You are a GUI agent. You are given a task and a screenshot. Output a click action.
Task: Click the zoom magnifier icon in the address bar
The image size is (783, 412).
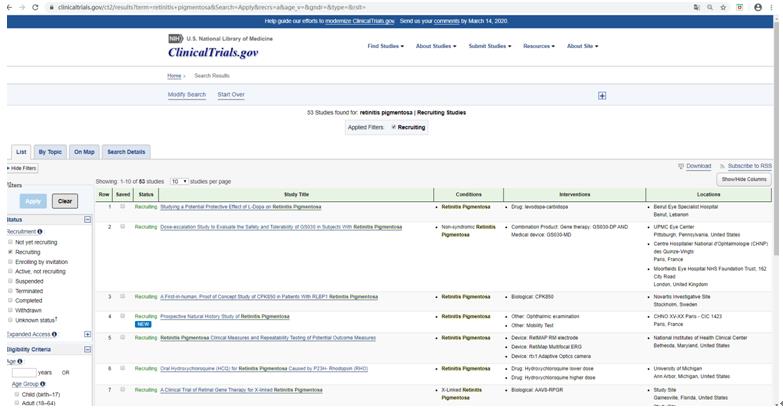coord(710,7)
